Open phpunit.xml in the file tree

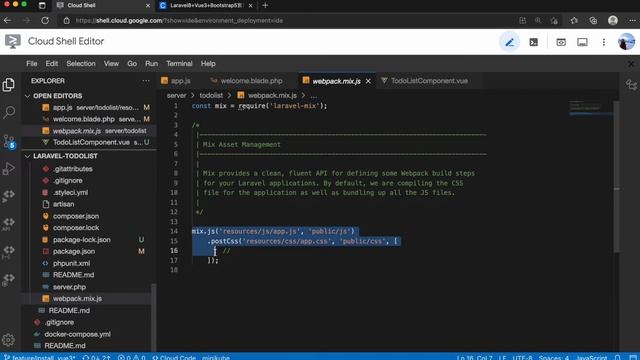(71, 263)
